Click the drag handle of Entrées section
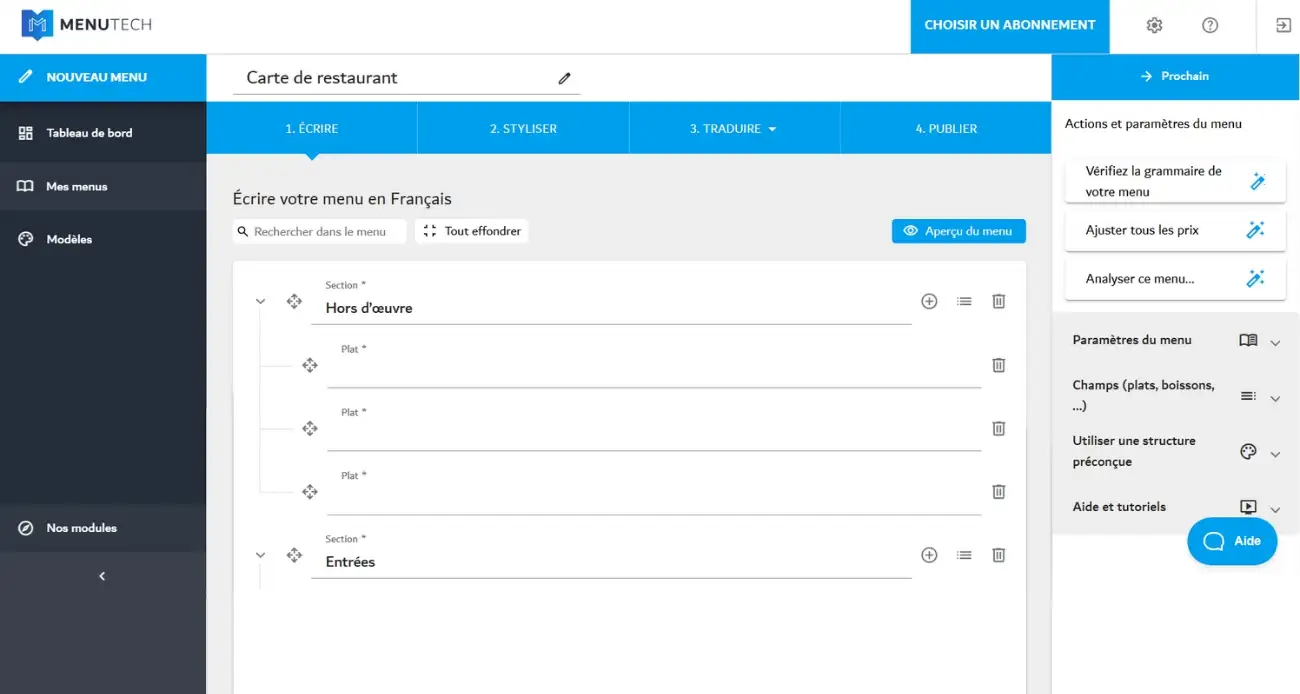This screenshot has height=694, width=1300. (295, 555)
